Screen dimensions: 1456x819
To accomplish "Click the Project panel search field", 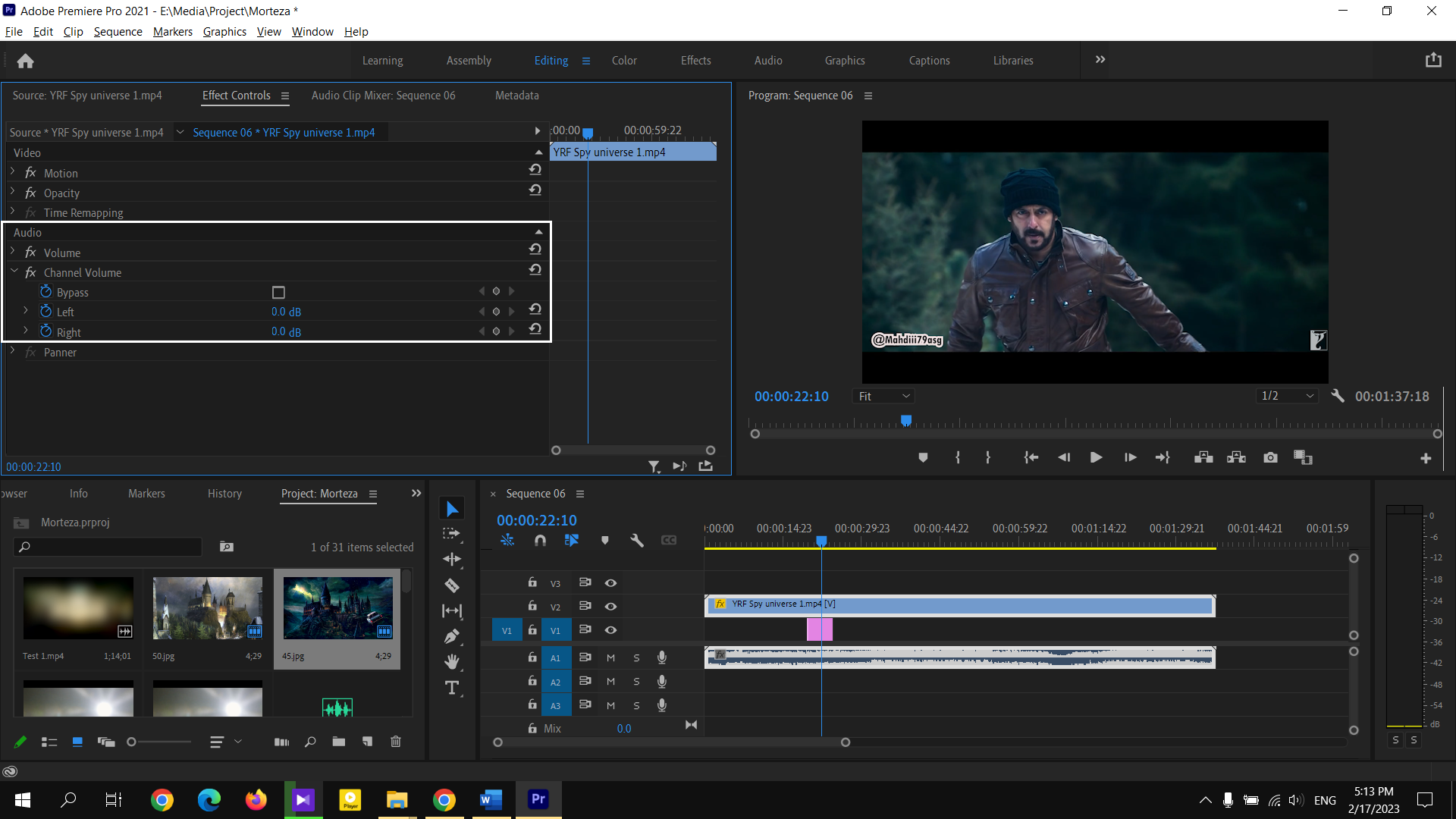I will (x=108, y=547).
